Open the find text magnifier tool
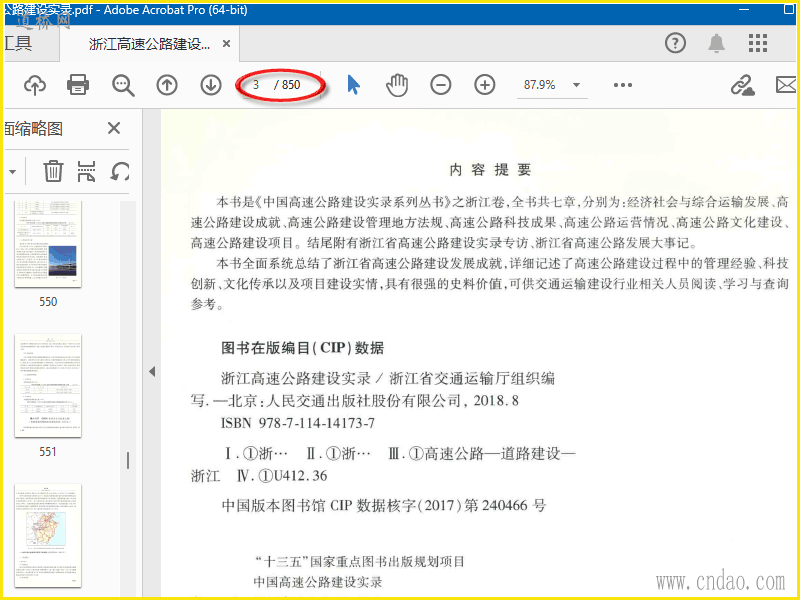 (123, 85)
